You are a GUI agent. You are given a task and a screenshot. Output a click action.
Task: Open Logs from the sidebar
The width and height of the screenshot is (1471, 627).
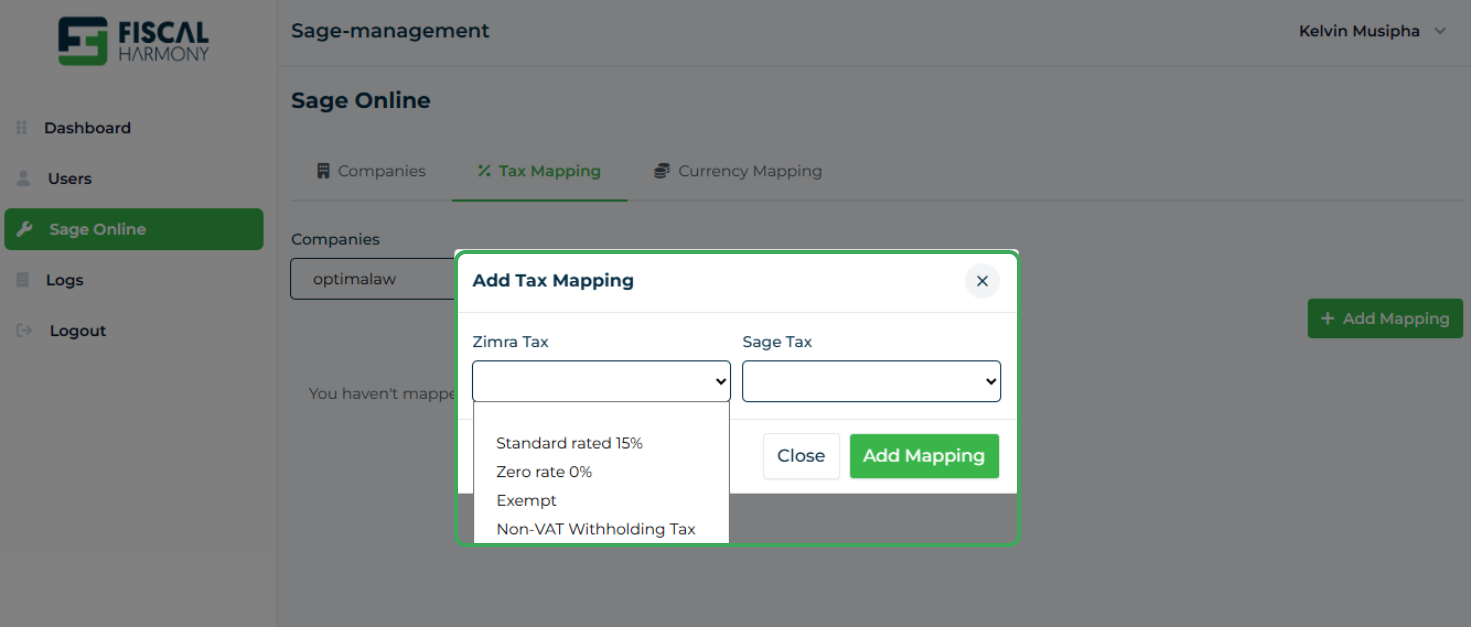coord(64,280)
